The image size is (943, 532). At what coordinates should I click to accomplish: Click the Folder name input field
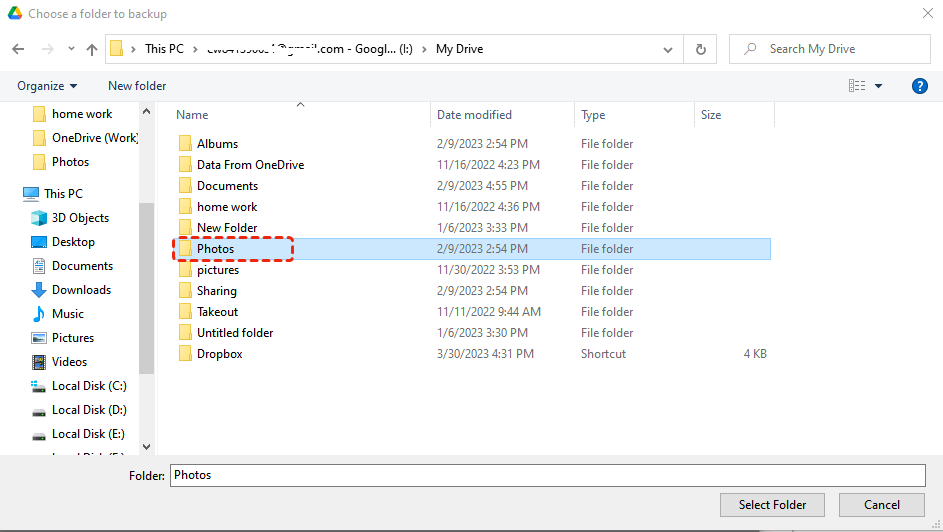click(547, 476)
